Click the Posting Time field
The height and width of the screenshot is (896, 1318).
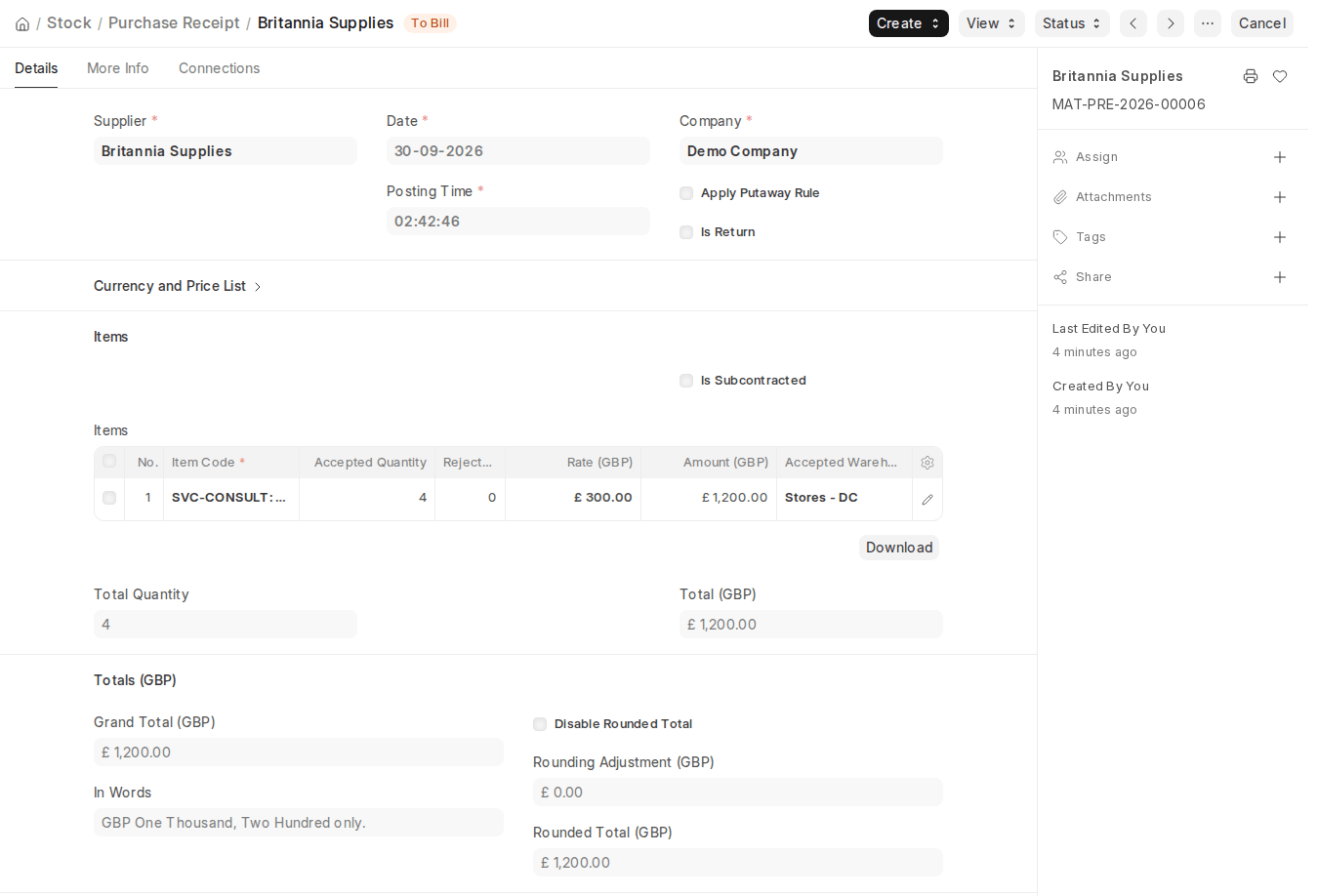coord(518,222)
